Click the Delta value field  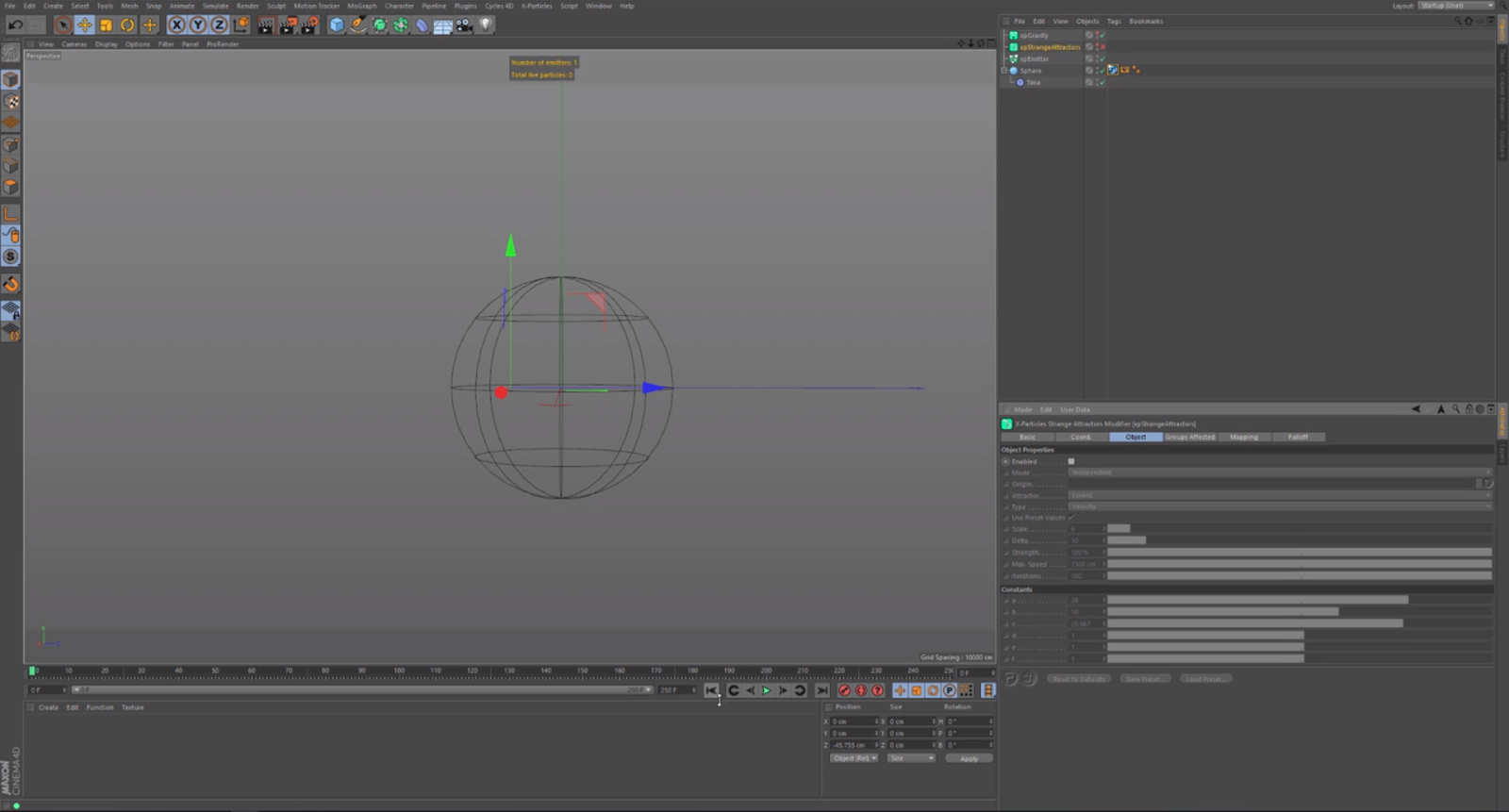[x=1086, y=540]
